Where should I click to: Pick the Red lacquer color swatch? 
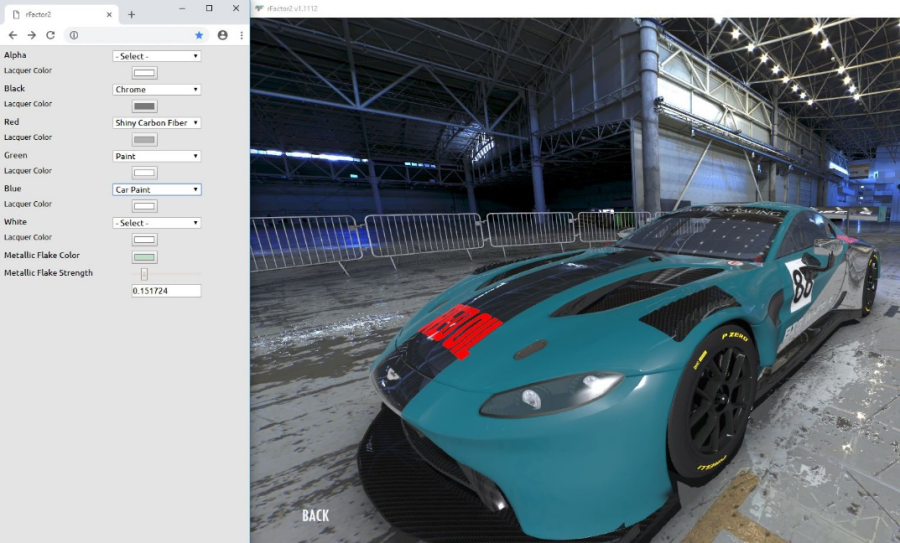coord(144,139)
